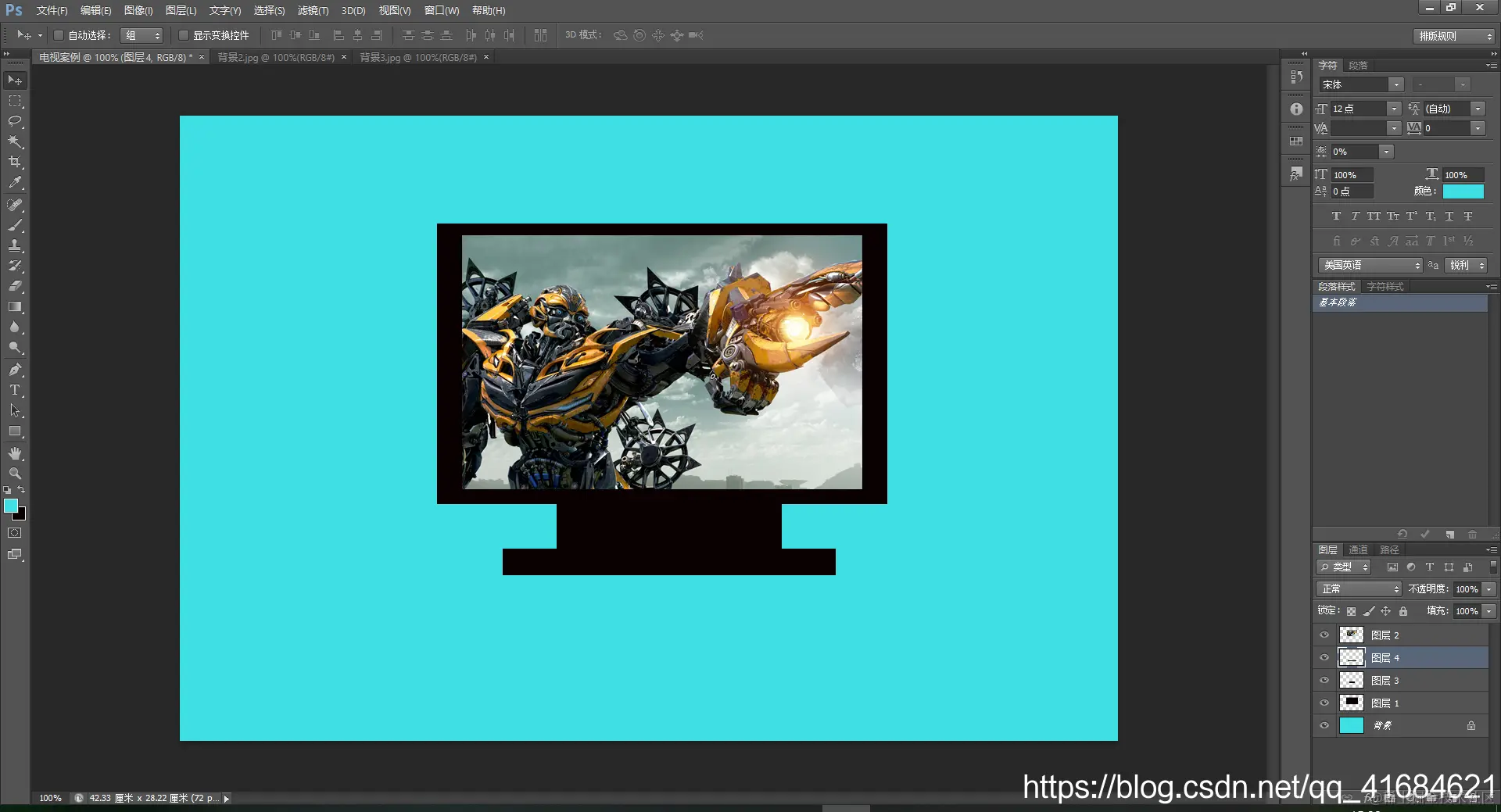Image resolution: width=1501 pixels, height=812 pixels.
Task: Open the 排版规则 workspace dropdown
Action: [x=1454, y=36]
